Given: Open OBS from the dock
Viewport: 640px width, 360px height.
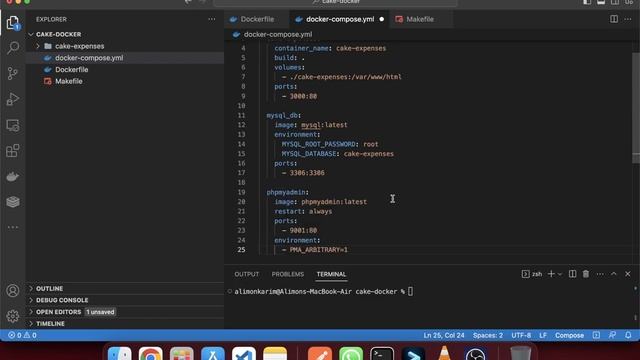Looking at the screenshot, I should (476, 354).
